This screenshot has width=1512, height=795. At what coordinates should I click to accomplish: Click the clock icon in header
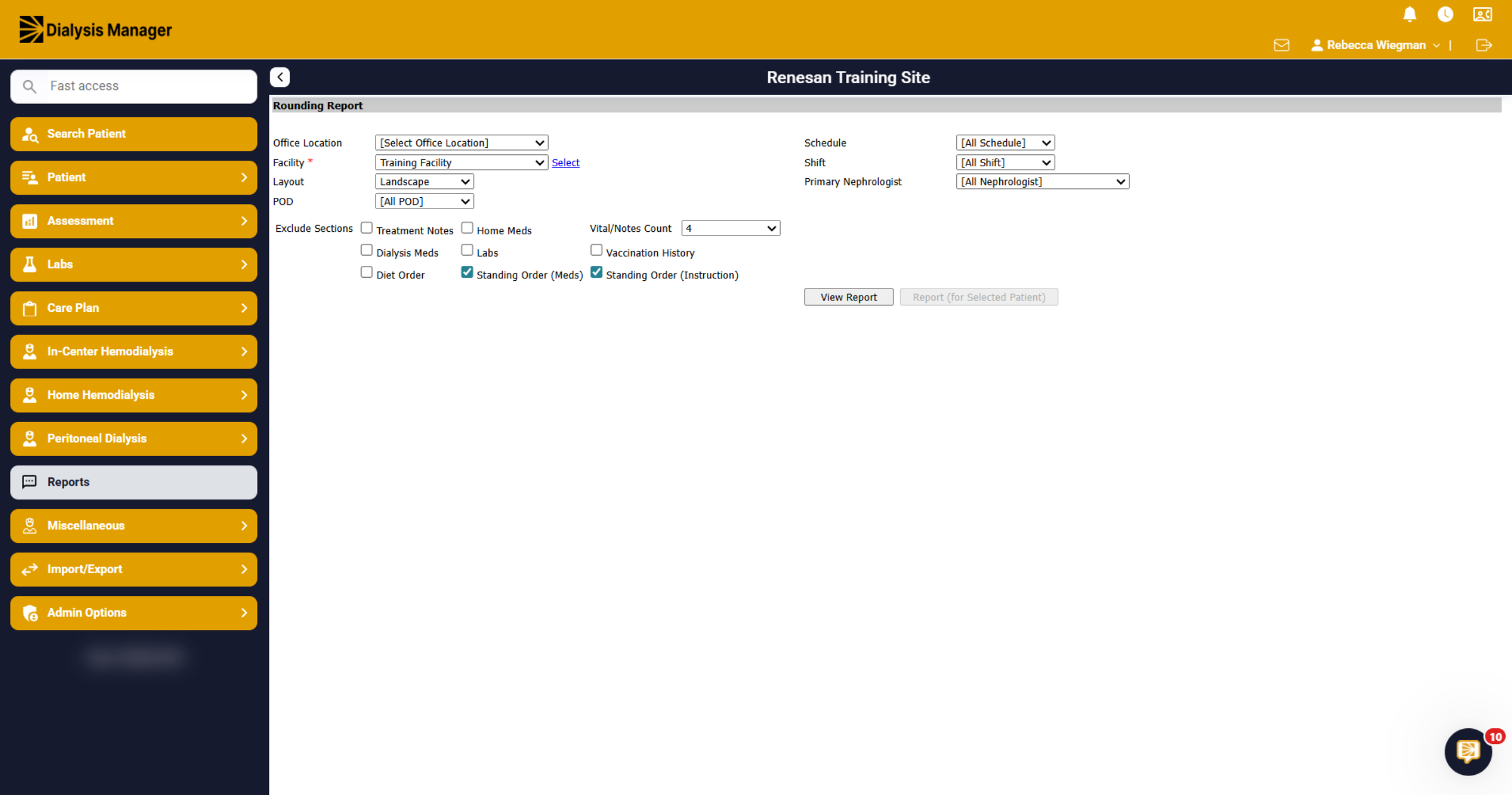pyautogui.click(x=1445, y=14)
